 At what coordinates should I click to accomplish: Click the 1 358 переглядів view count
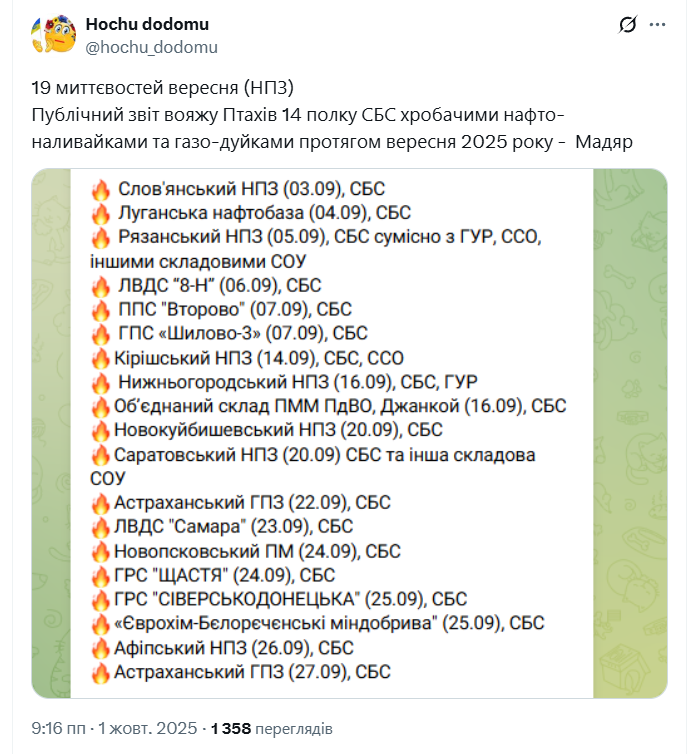coord(271,729)
